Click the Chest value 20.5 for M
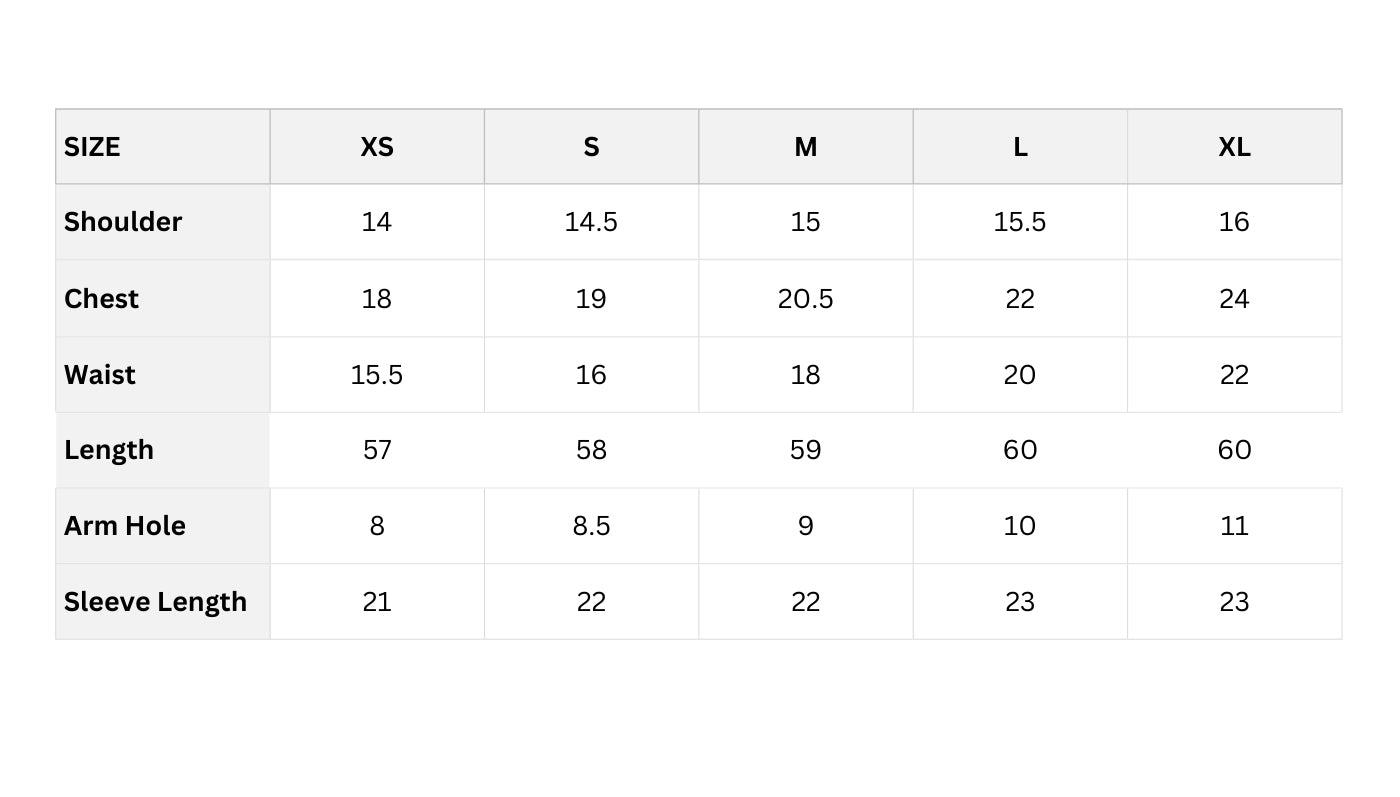 click(805, 299)
